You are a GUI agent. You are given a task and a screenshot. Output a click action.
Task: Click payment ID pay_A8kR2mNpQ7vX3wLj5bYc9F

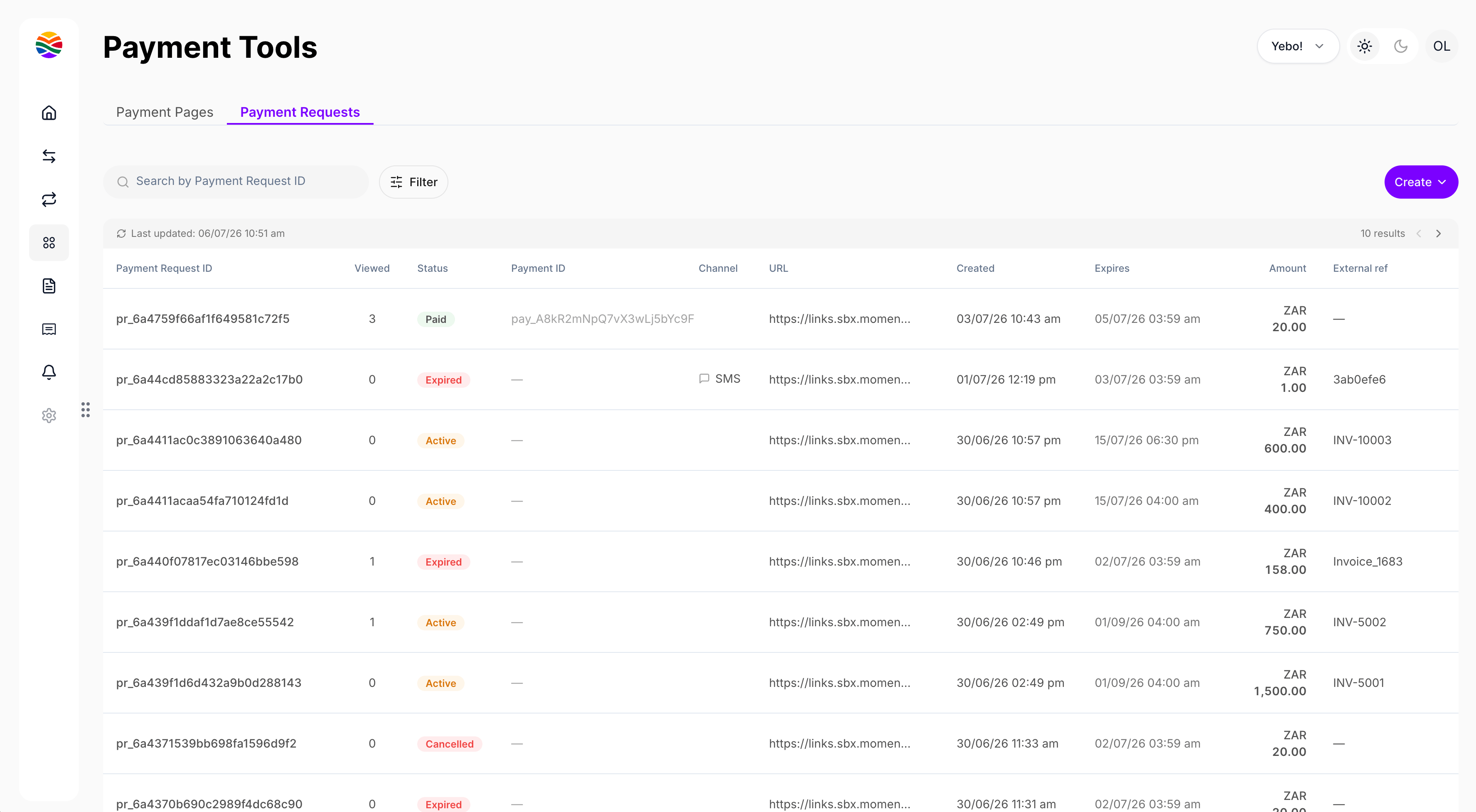point(602,319)
